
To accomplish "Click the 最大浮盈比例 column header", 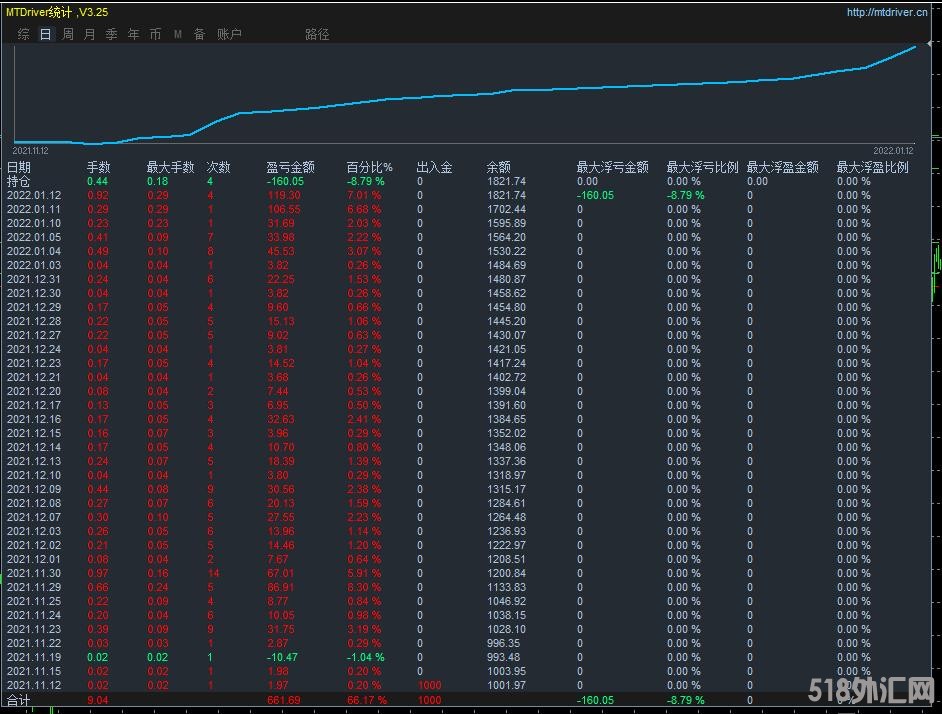I will (873, 167).
